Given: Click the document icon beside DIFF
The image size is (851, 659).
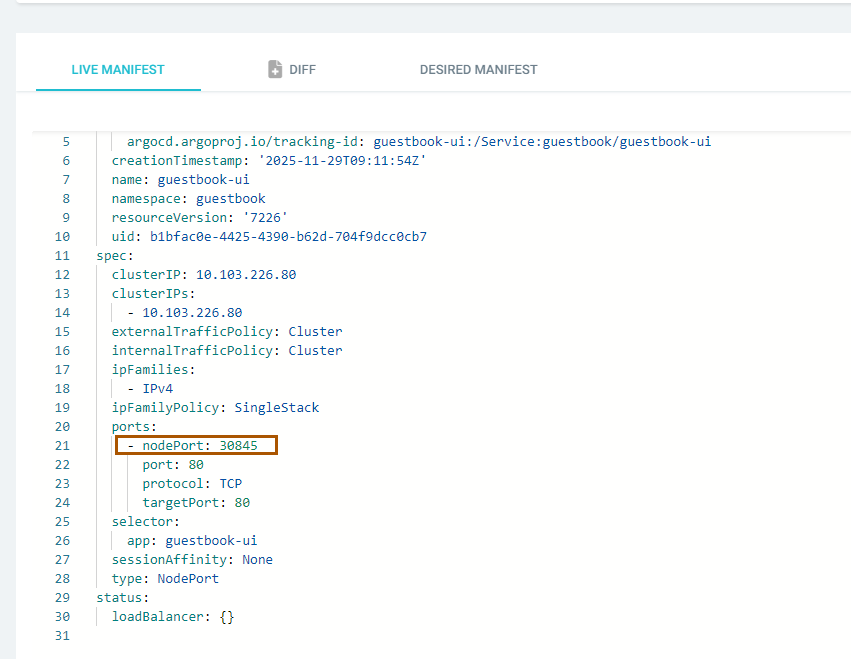Looking at the screenshot, I should tap(275, 69).
